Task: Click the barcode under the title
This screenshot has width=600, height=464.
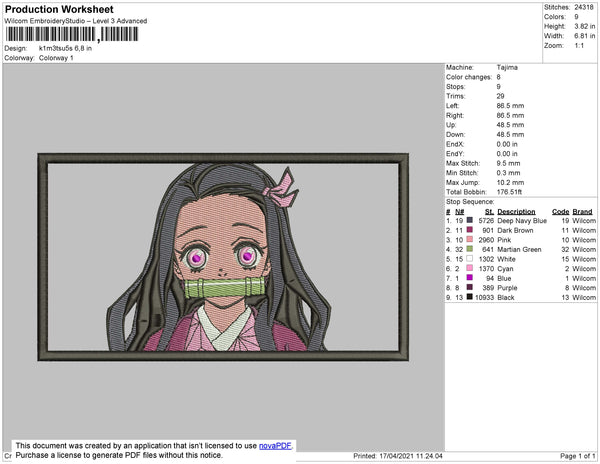Action: pyautogui.click(x=72, y=34)
